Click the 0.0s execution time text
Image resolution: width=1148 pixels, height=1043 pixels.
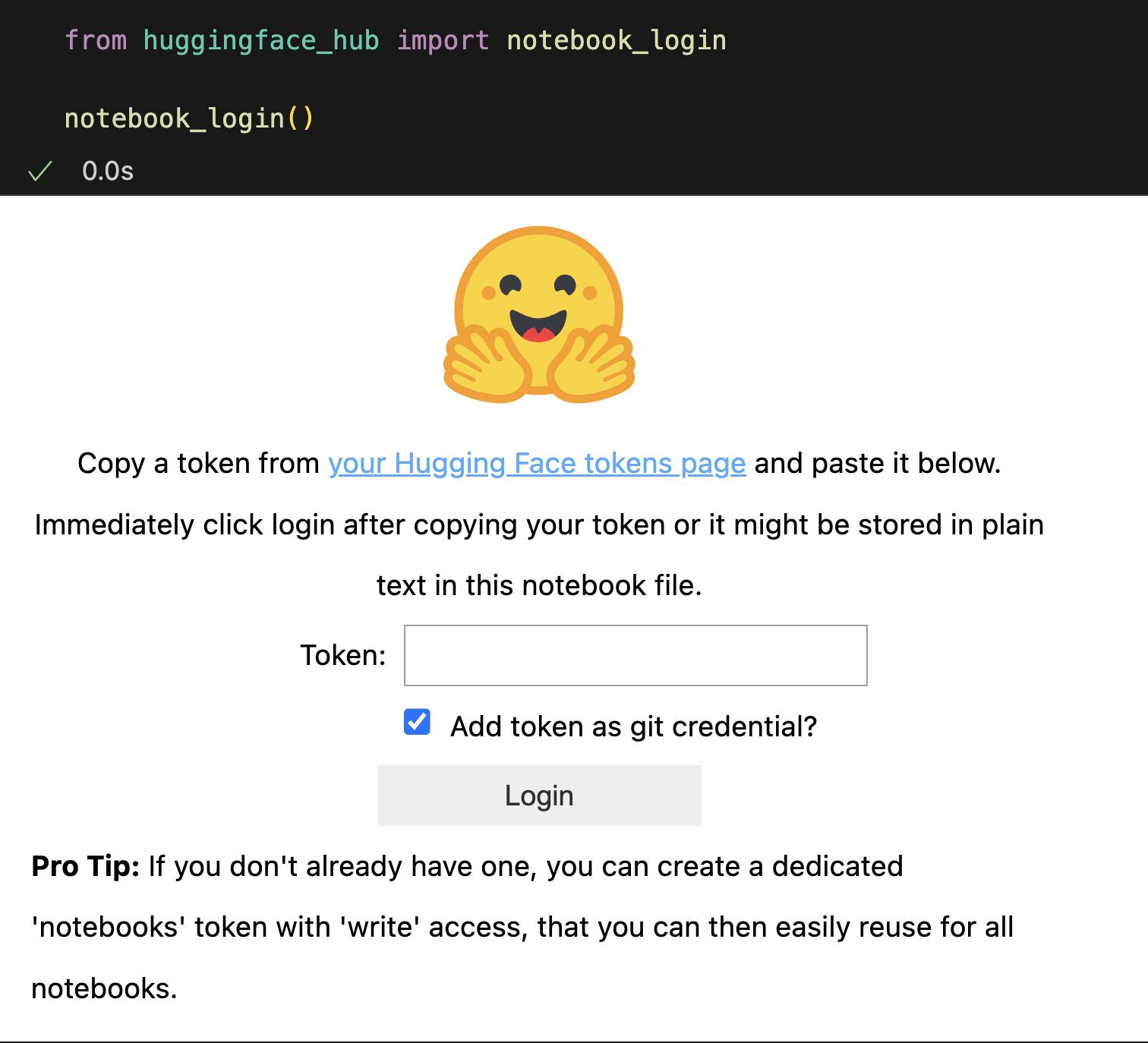tap(108, 172)
